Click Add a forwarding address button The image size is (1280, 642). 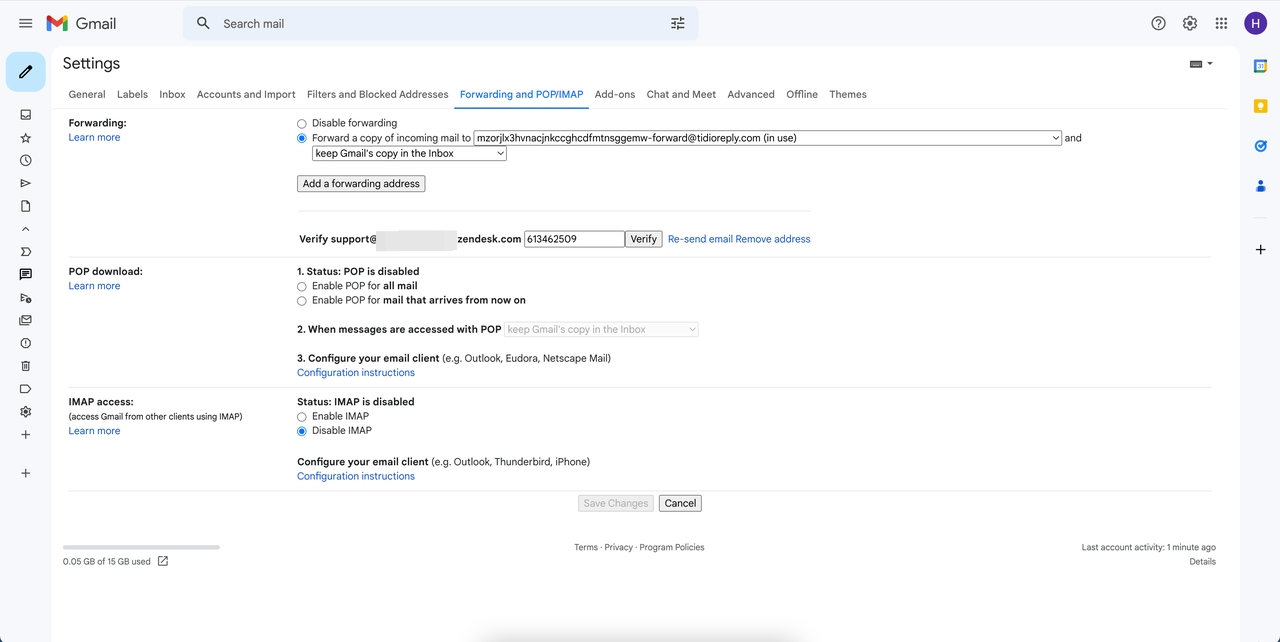pos(361,184)
